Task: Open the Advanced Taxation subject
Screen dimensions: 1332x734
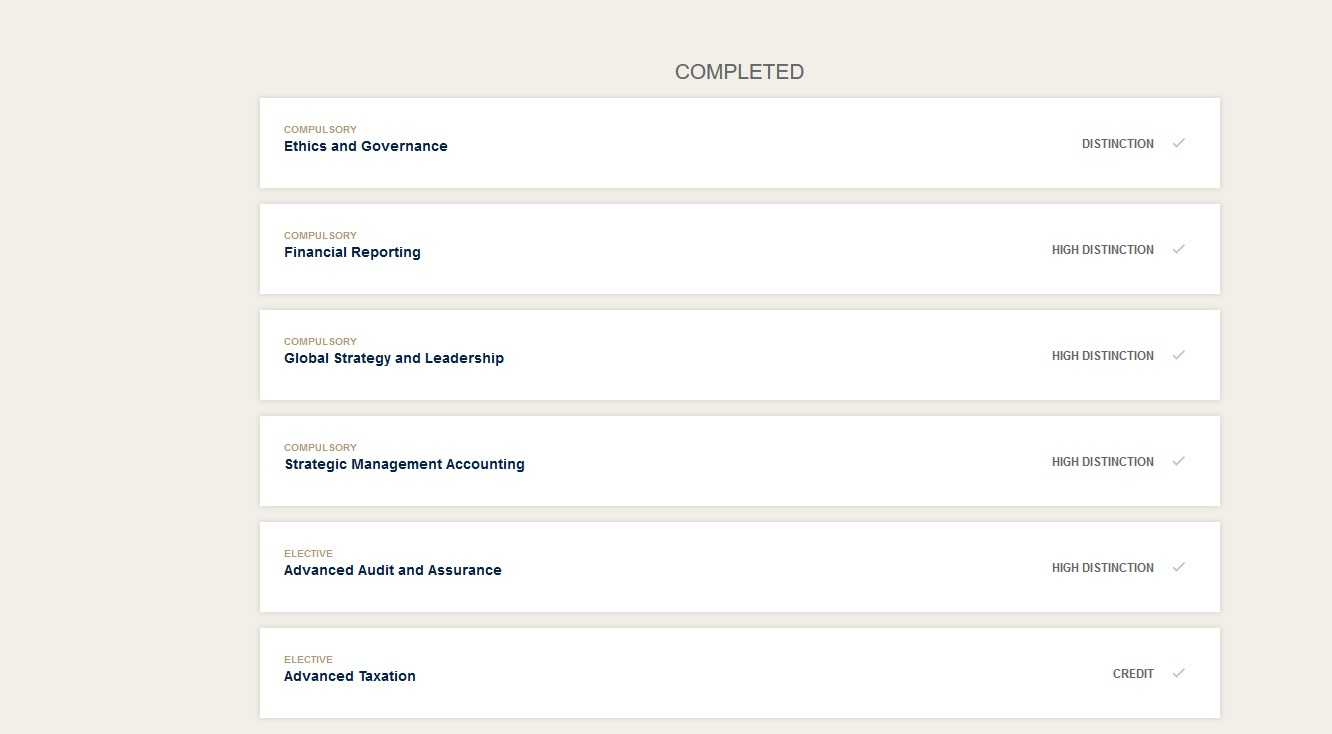Action: click(x=350, y=676)
